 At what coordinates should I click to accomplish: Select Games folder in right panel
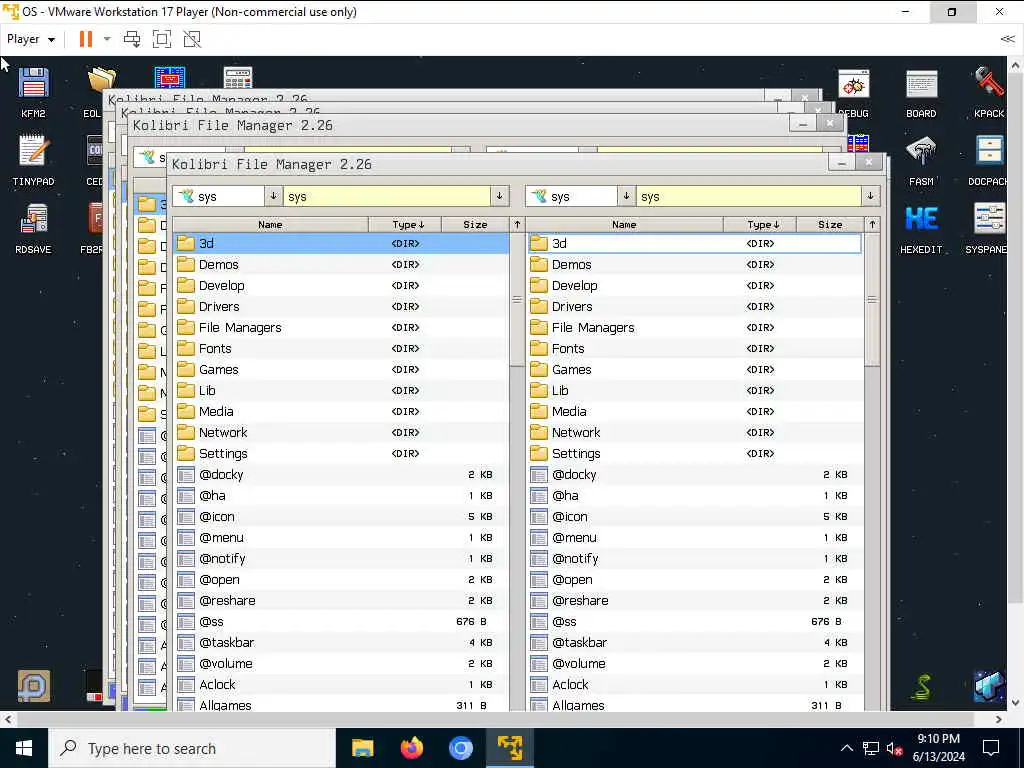(695, 370)
